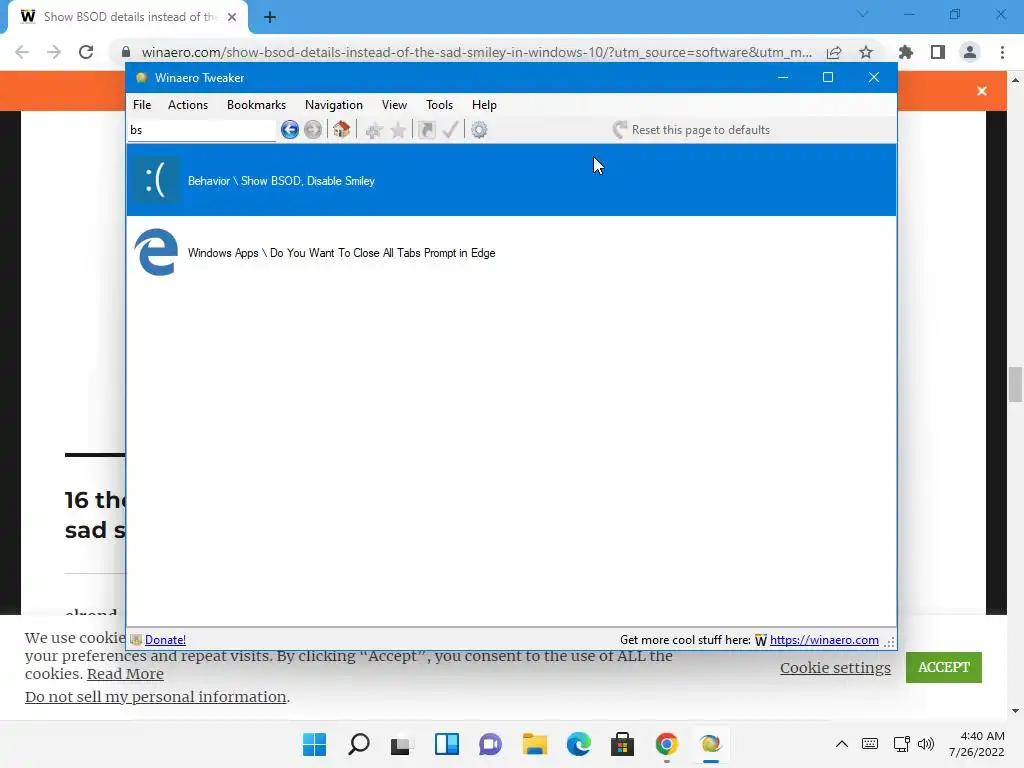Open the Help menu
This screenshot has height=768, width=1024.
click(484, 104)
